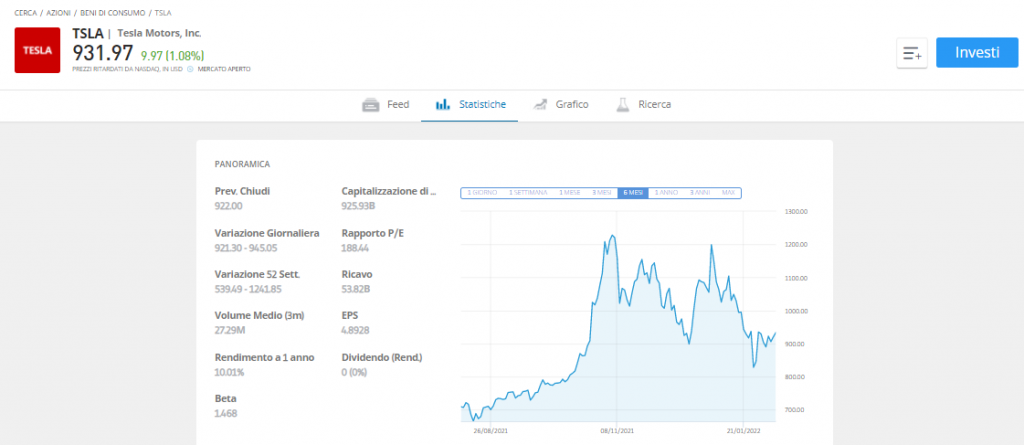Click the 26/08/2021 chart date label
Image resolution: width=1024 pixels, height=445 pixels.
[x=490, y=431]
